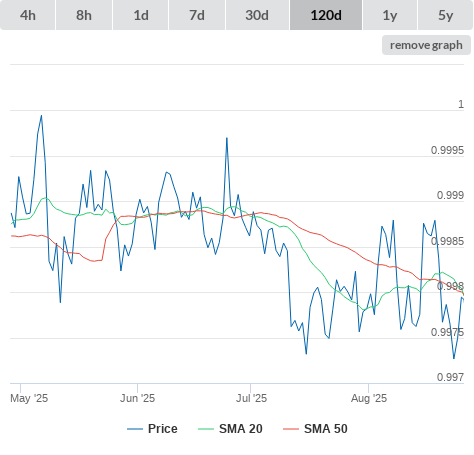This screenshot has width=474, height=455.
Task: Click the green SMA 20 line swatch
Action: [206, 429]
